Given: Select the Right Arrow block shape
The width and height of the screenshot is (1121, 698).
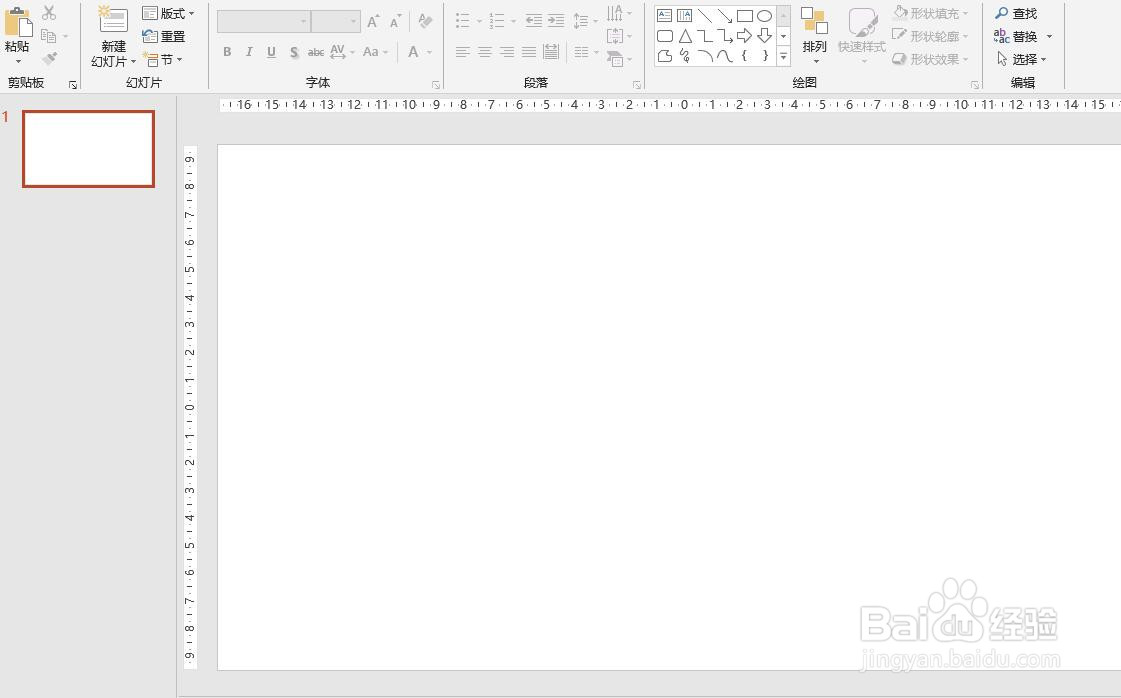Looking at the screenshot, I should (744, 35).
